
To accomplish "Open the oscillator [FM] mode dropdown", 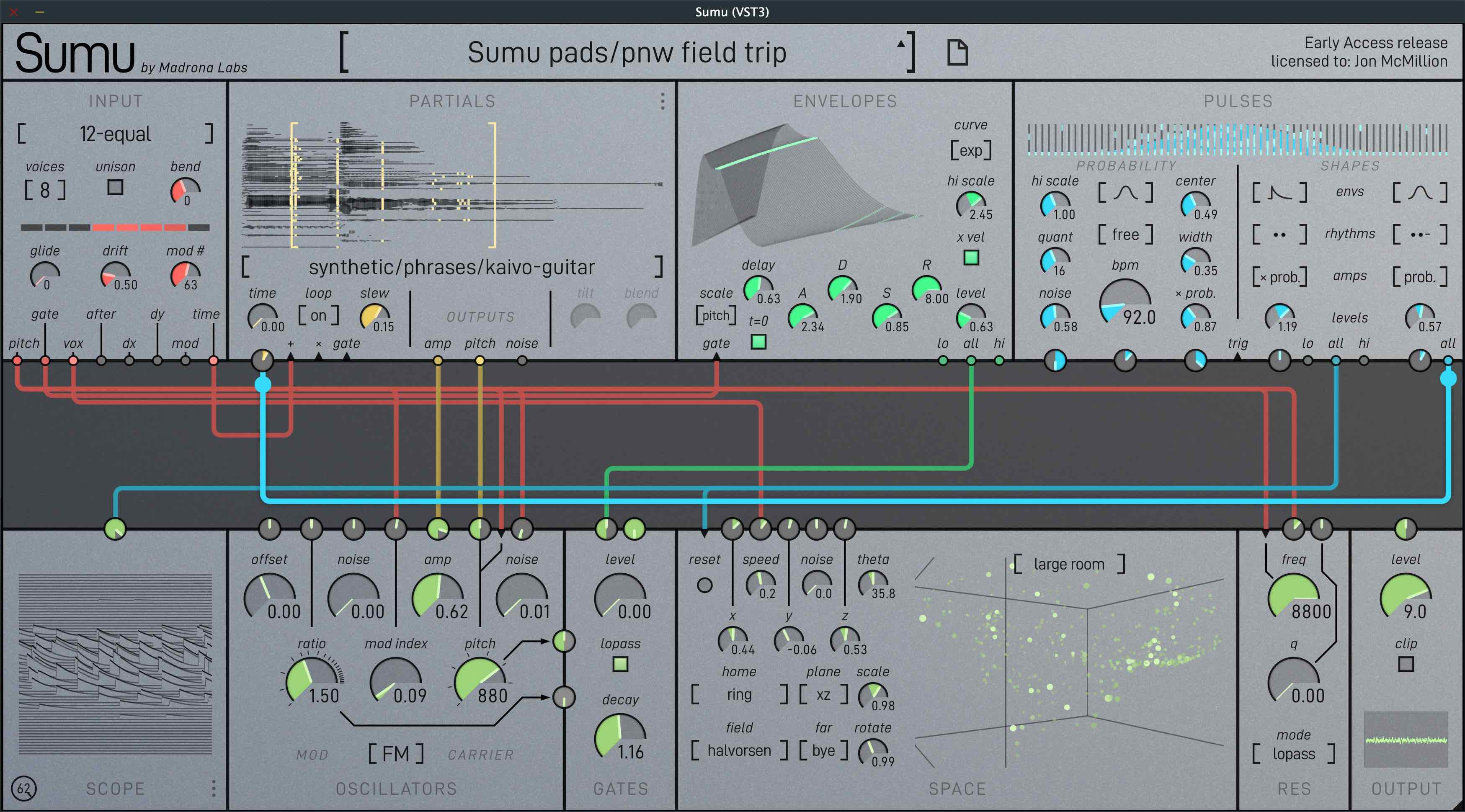I will 396,754.
